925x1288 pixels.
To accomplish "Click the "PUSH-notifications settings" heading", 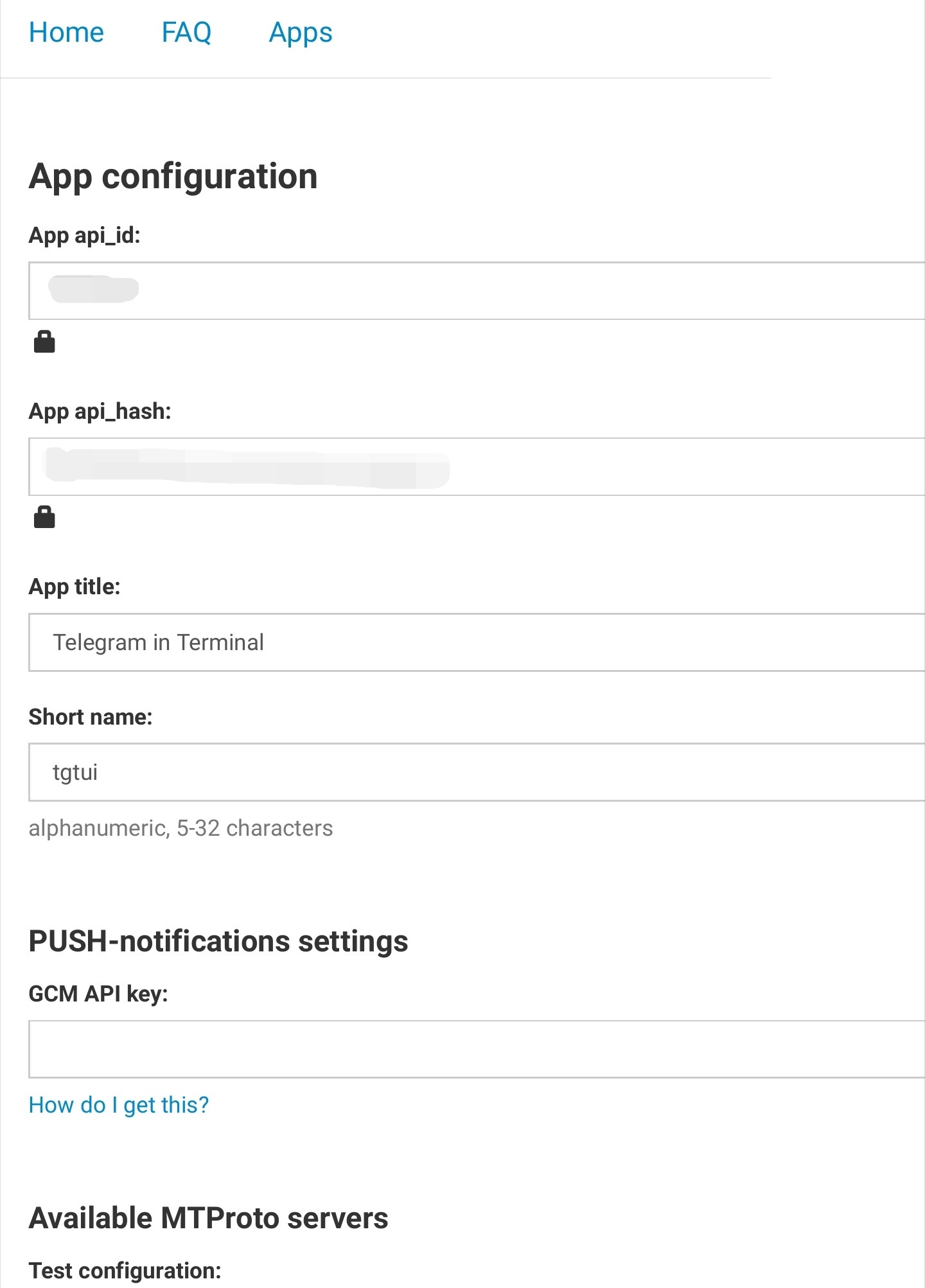I will [218, 942].
